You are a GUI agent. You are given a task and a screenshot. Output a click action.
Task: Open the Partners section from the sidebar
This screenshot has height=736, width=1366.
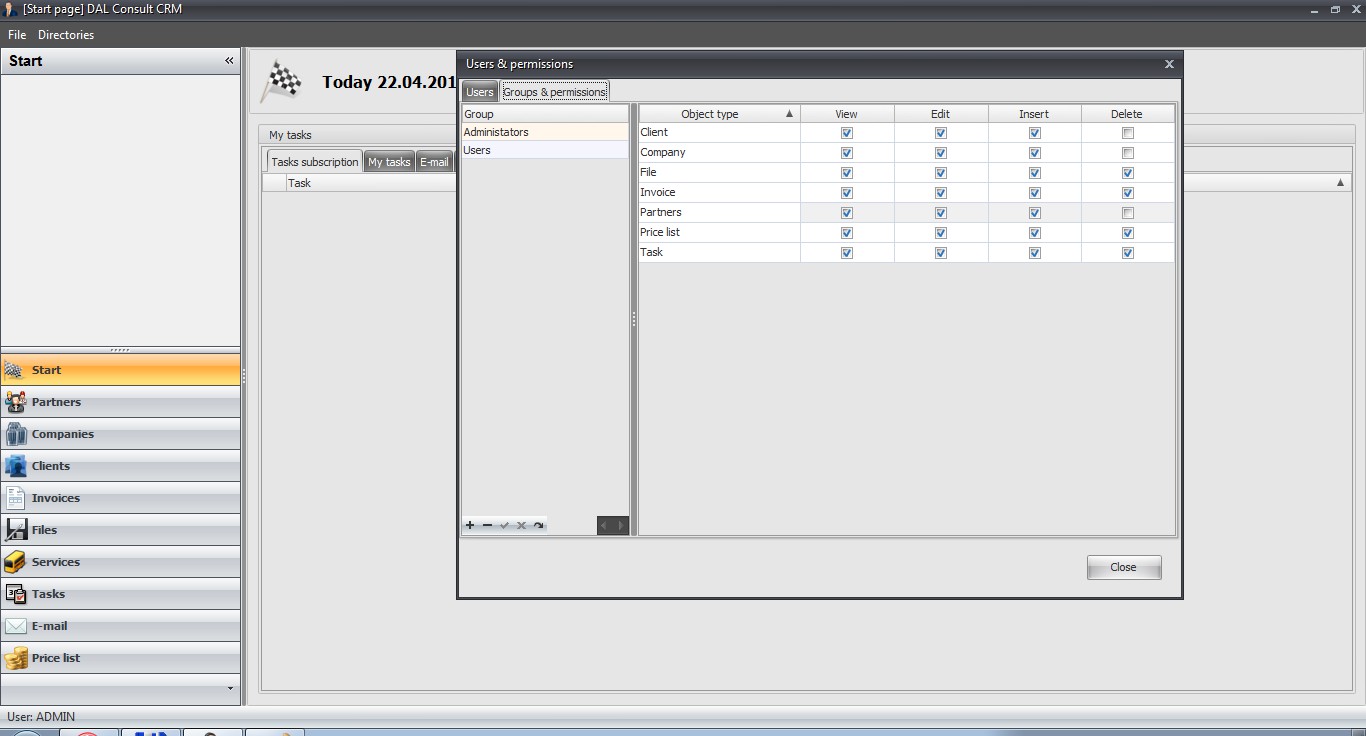pyautogui.click(x=120, y=402)
